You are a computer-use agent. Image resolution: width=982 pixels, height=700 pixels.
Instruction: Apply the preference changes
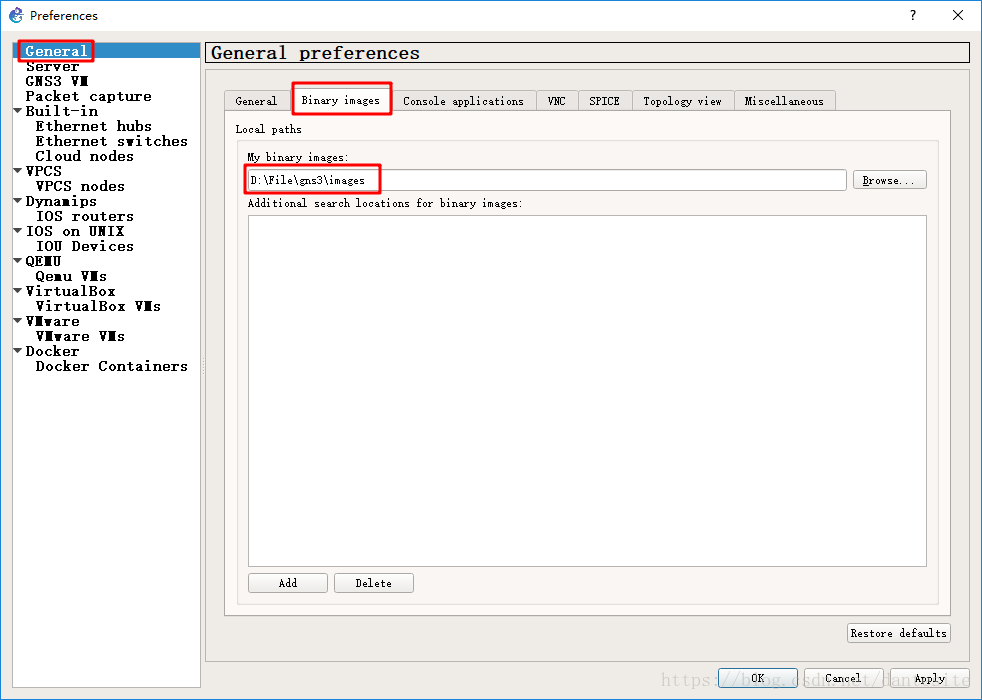(930, 678)
